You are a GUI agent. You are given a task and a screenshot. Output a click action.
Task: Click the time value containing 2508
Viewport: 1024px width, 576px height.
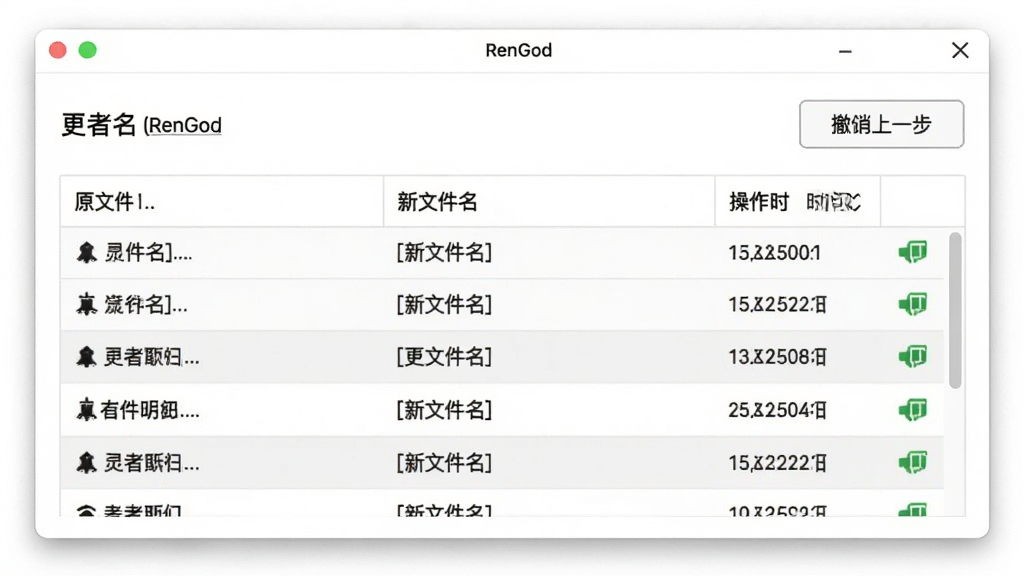(x=778, y=357)
